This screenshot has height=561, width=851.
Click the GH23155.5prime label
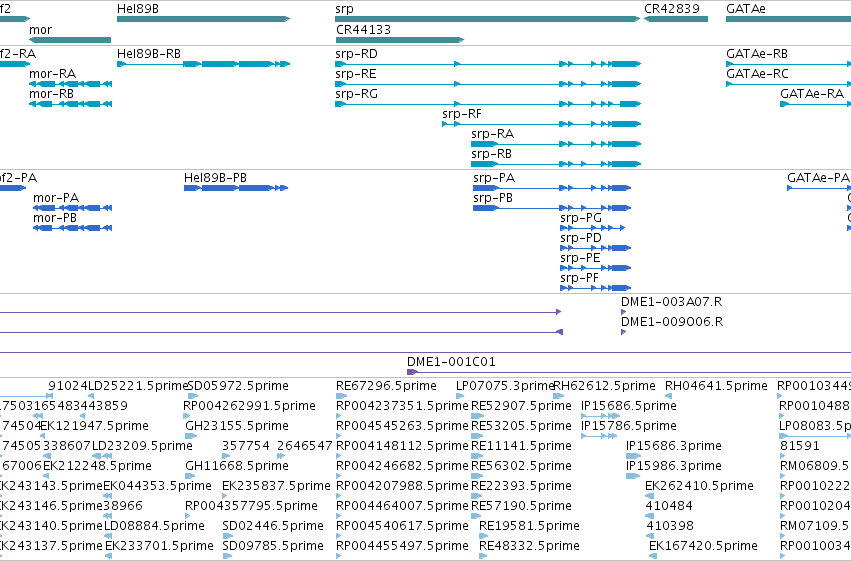pos(237,426)
